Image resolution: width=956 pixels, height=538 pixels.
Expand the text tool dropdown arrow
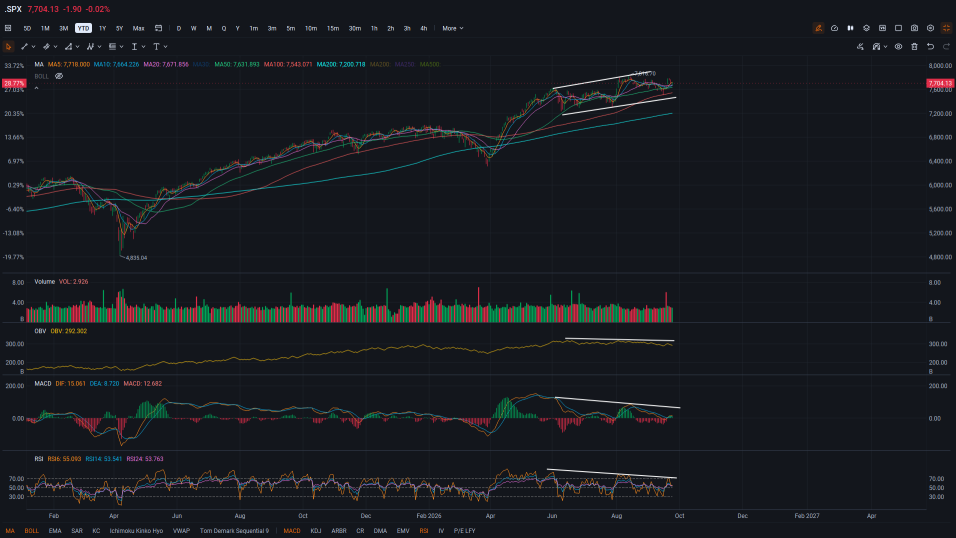tap(165, 46)
